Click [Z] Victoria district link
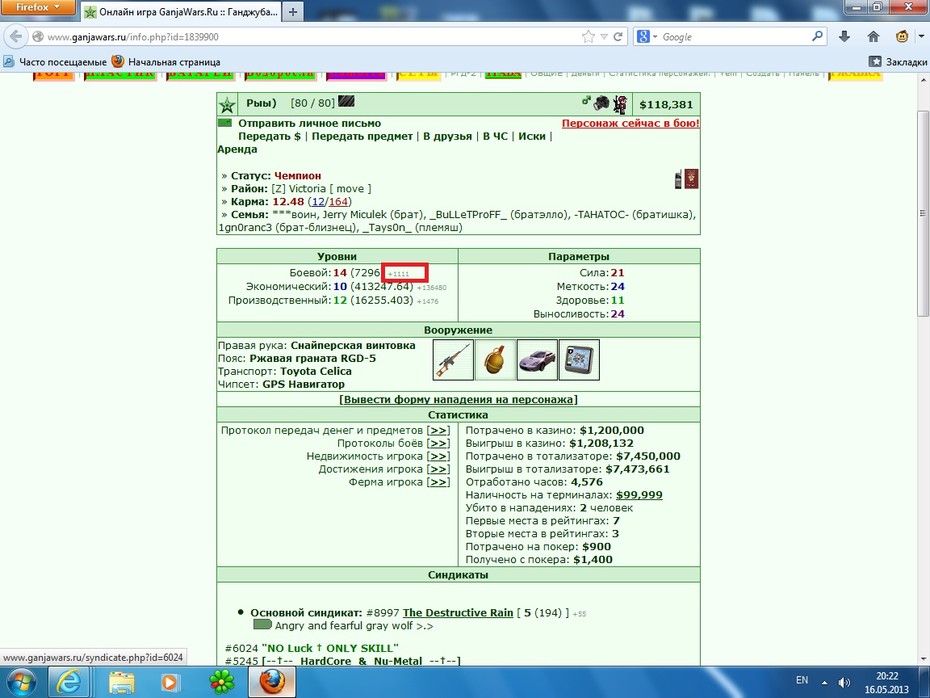The width and height of the screenshot is (930, 698). 299,189
